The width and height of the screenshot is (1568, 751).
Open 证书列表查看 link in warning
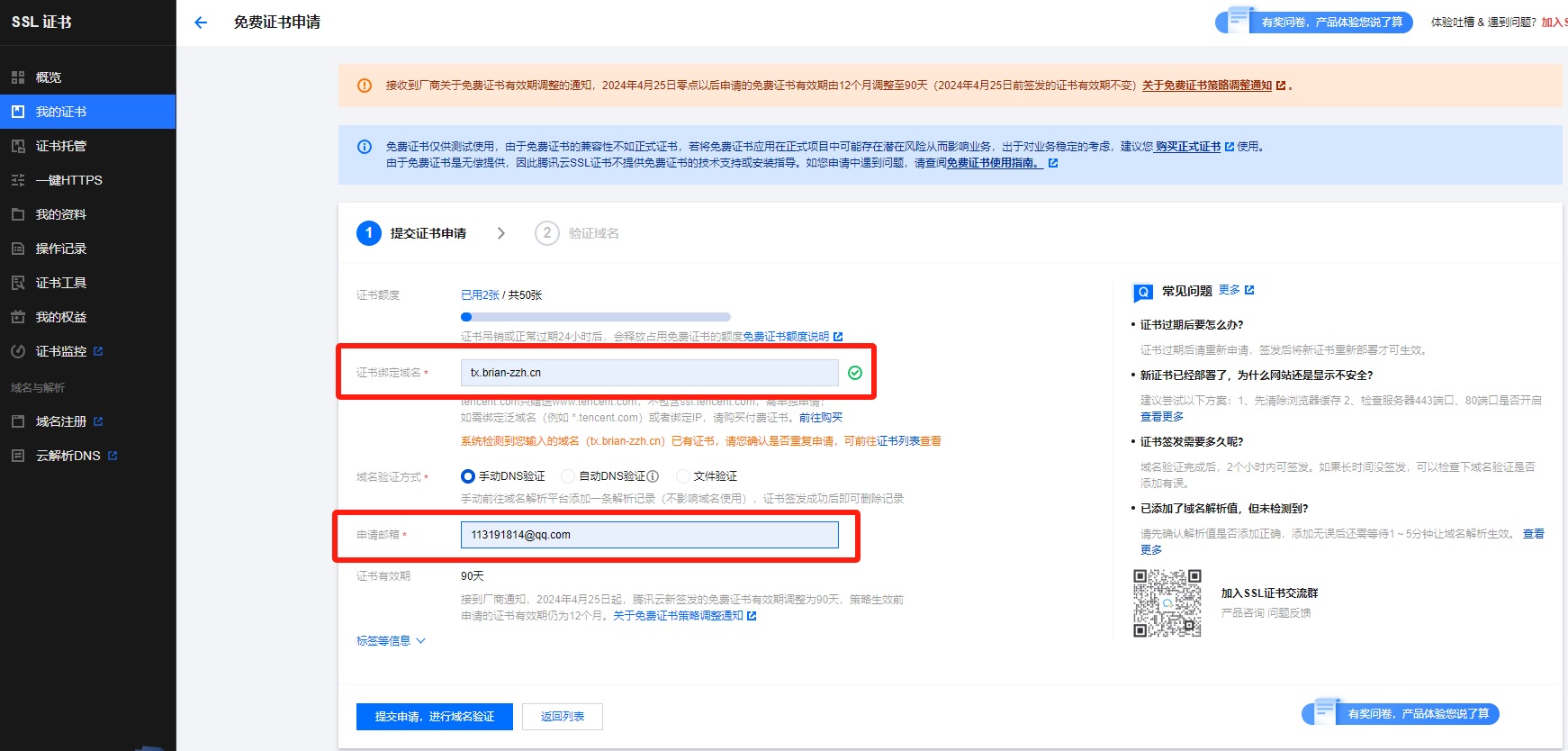pos(909,441)
